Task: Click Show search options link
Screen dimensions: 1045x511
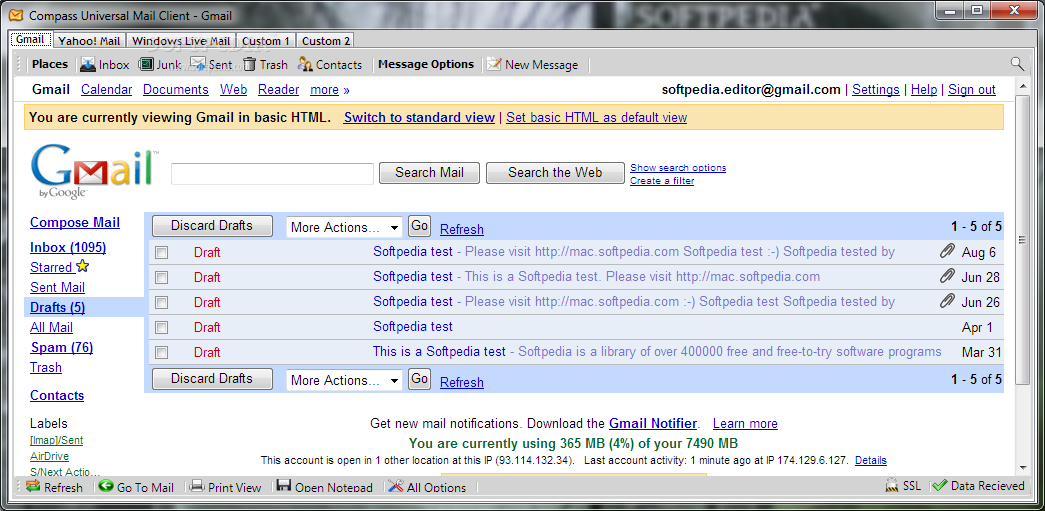Action: pyautogui.click(x=678, y=168)
